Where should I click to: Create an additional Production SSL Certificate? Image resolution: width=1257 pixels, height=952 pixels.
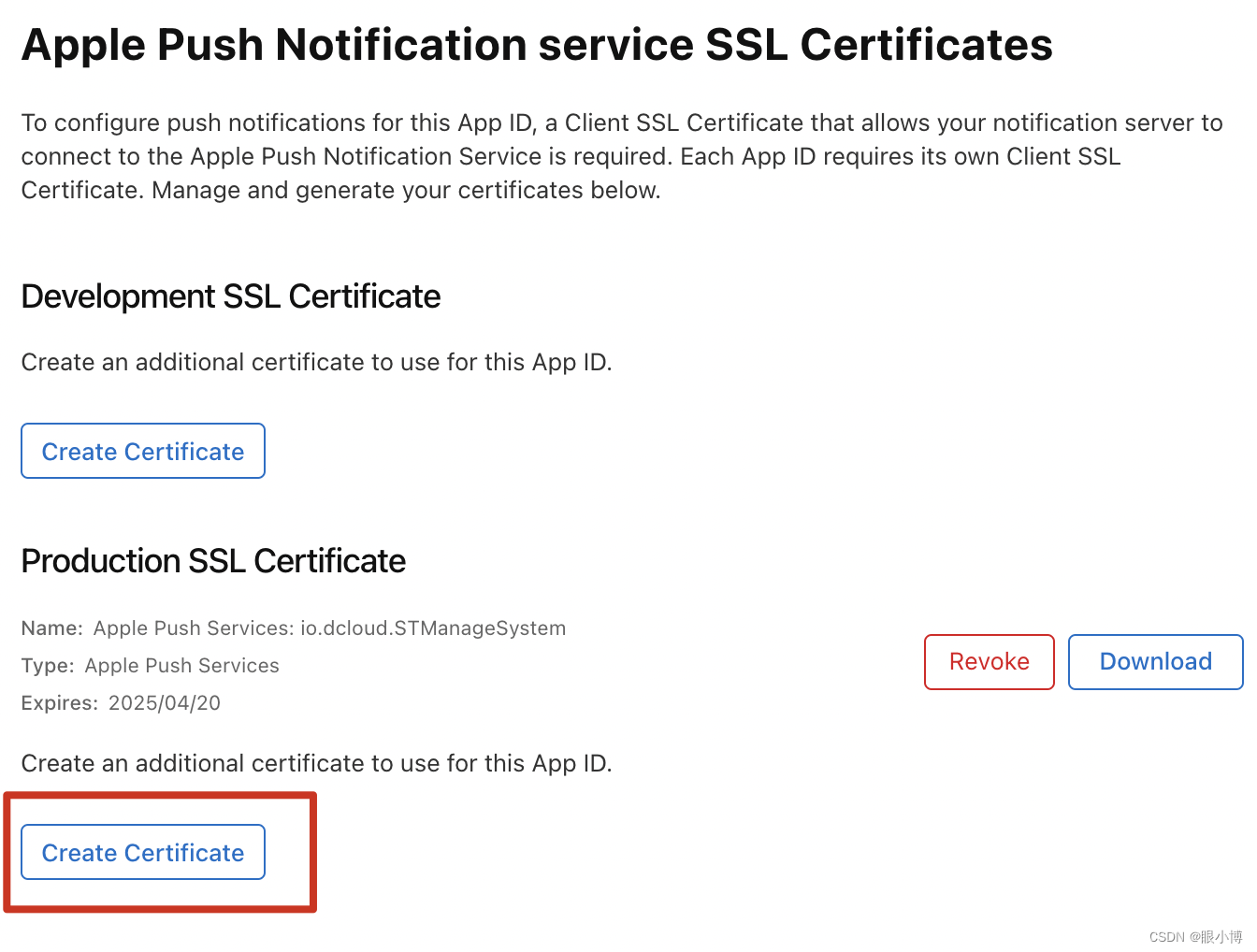143,852
